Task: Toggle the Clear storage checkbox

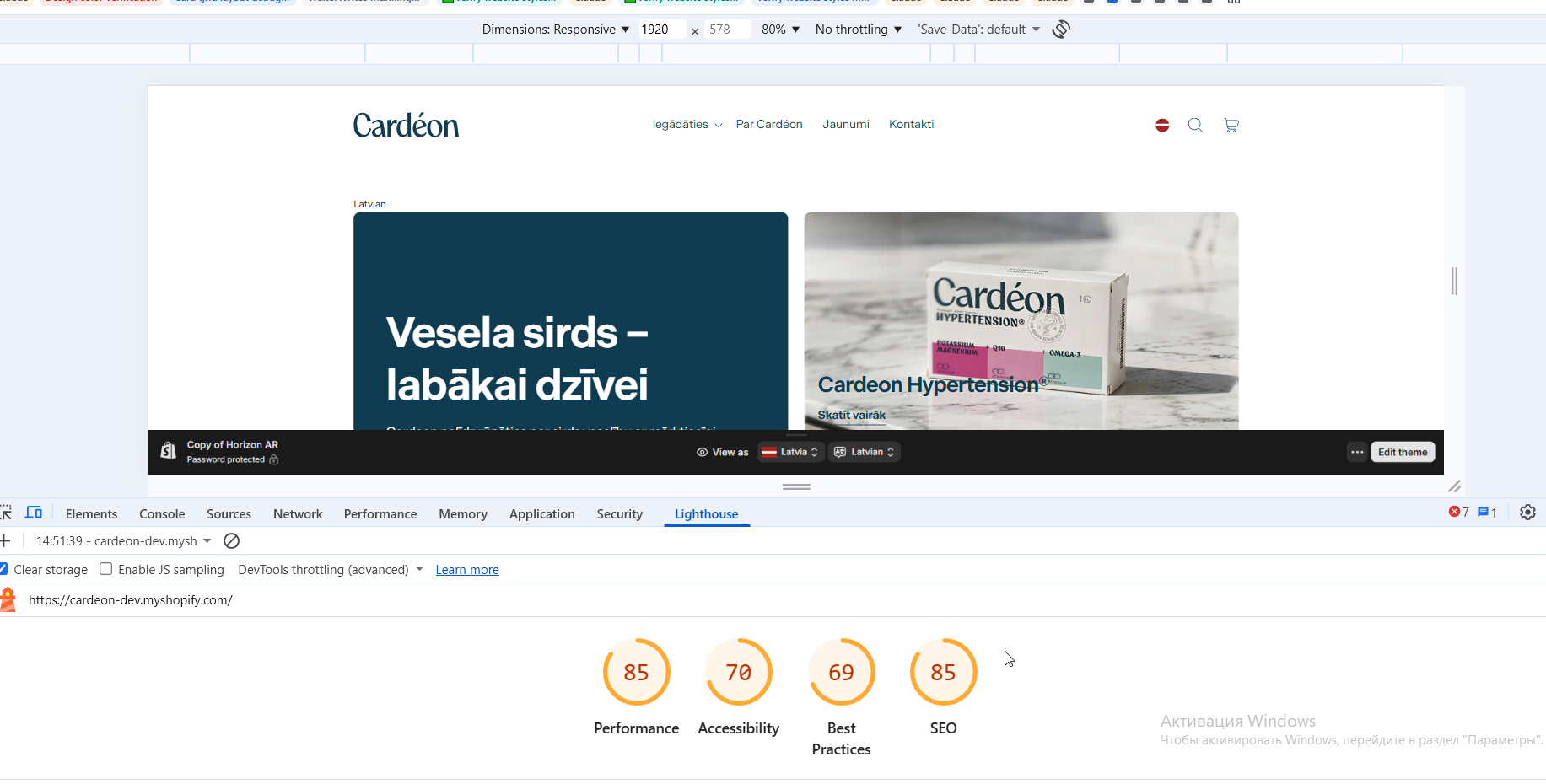Action: click(x=3, y=569)
